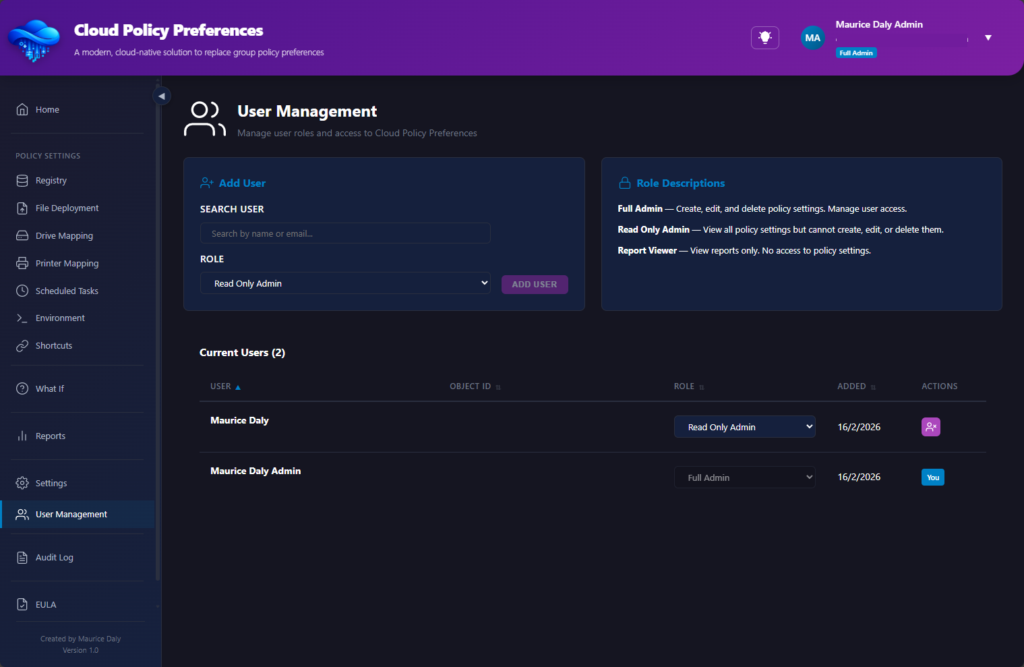Change Maurice Daly's Read Only Admin role dropdown

tap(744, 427)
